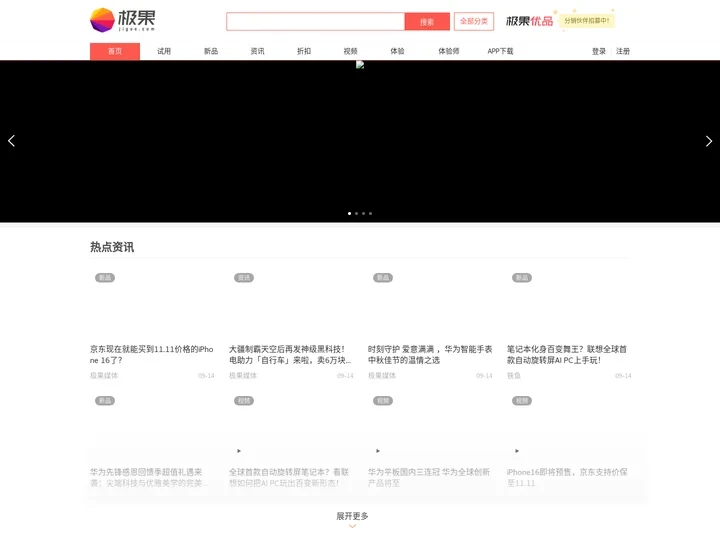Click the 新品 tag on the iPhone 16 card
Viewport: 720px width, 540px height.
(x=105, y=278)
